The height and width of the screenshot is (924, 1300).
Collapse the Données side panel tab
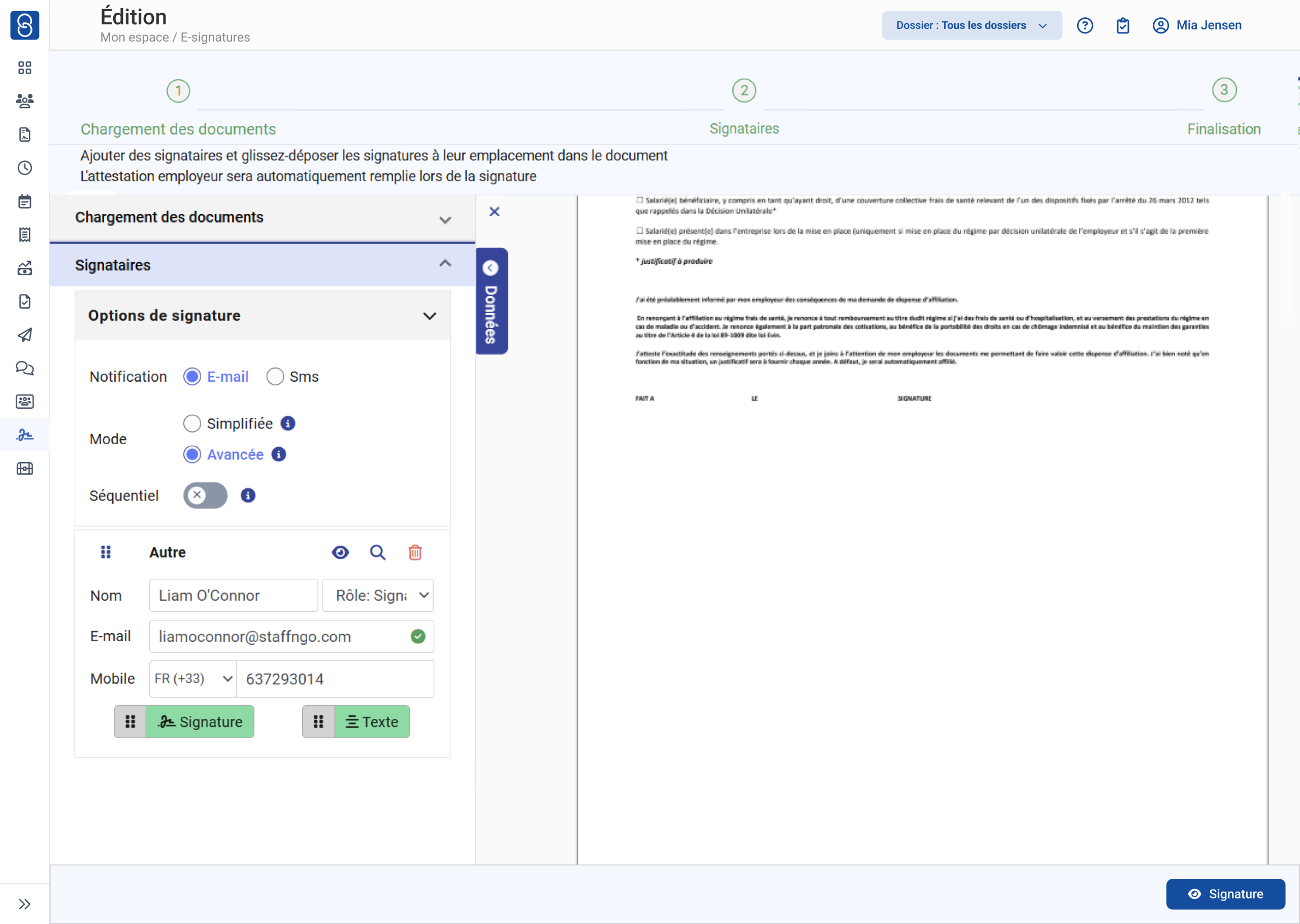click(492, 301)
